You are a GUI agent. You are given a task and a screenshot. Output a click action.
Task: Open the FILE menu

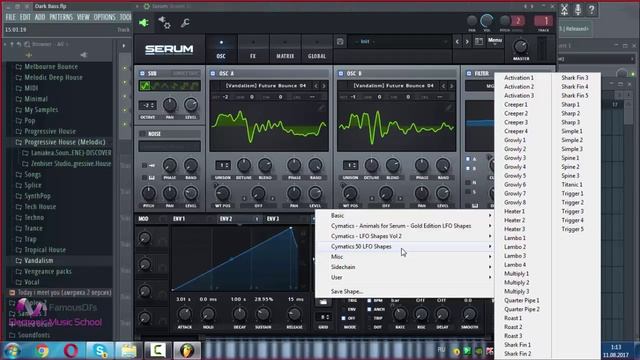tap(11, 17)
